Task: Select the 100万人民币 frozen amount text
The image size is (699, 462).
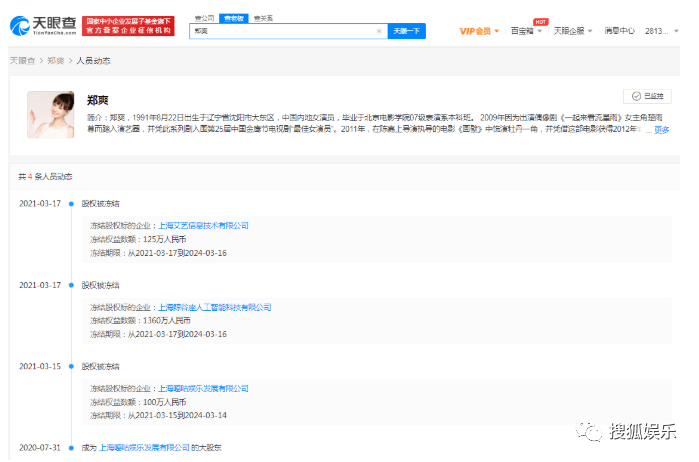Action: 164,402
